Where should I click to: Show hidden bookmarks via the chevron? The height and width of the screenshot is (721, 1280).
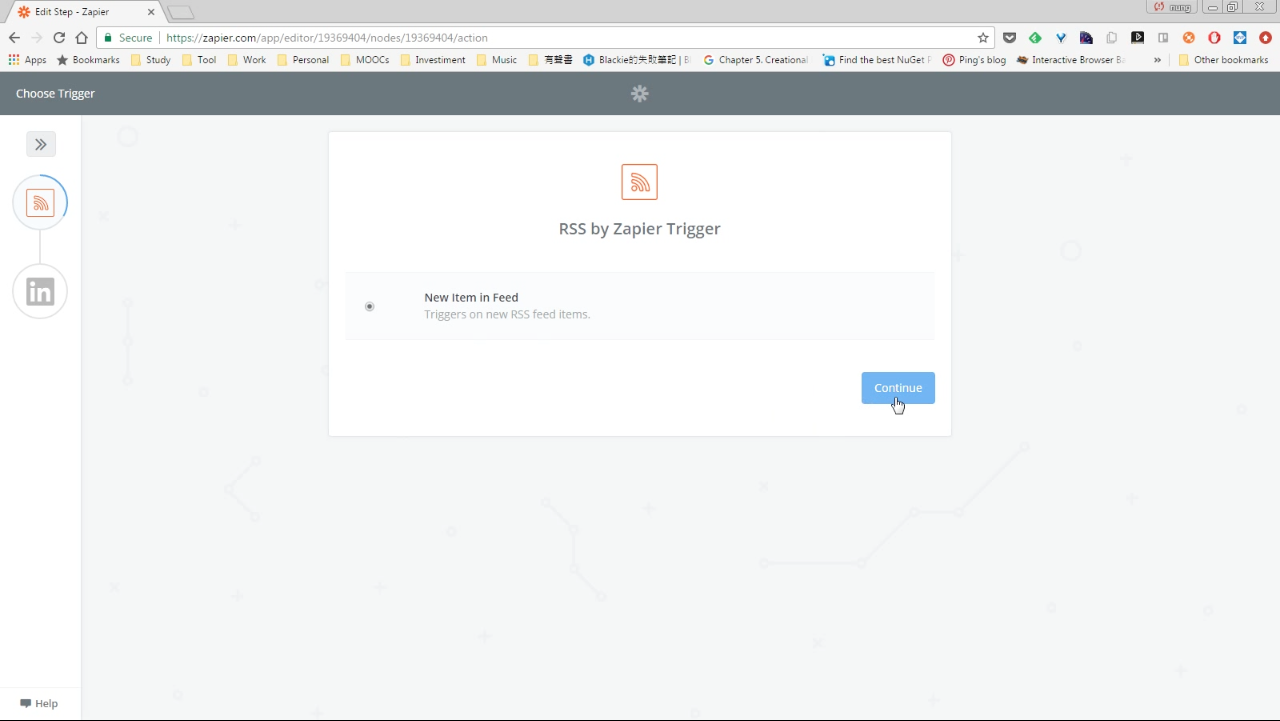click(1157, 60)
